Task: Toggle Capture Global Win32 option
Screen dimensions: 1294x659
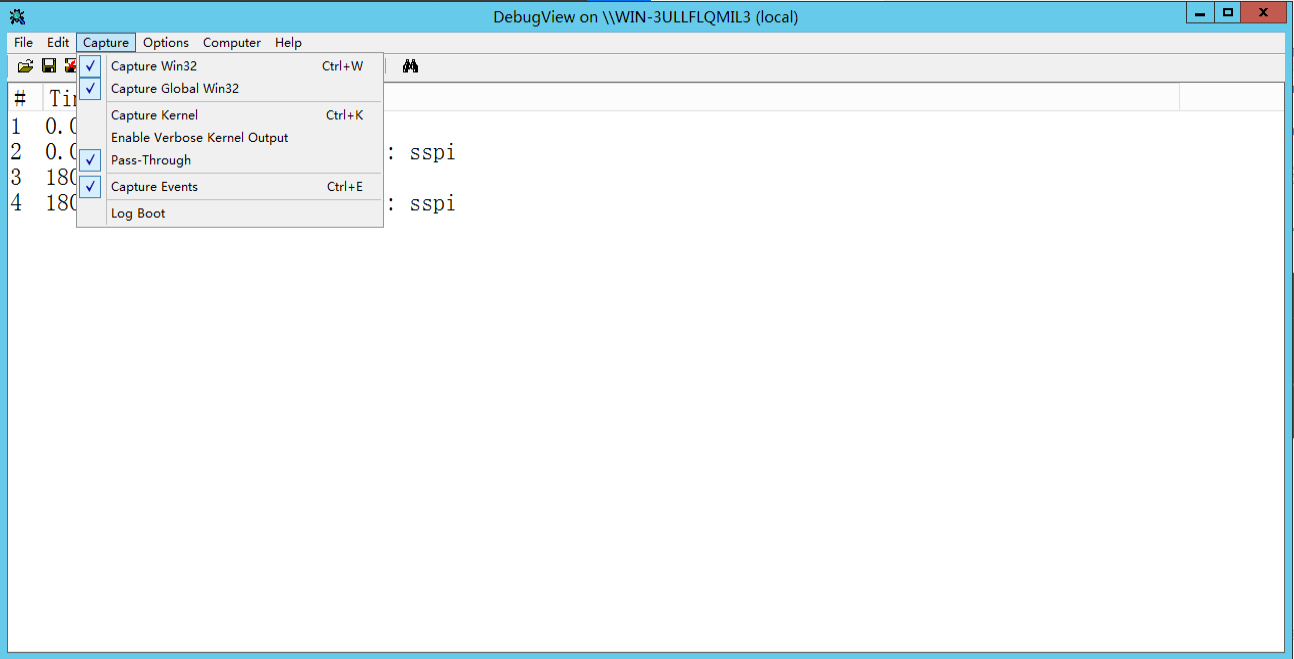Action: tap(230, 88)
